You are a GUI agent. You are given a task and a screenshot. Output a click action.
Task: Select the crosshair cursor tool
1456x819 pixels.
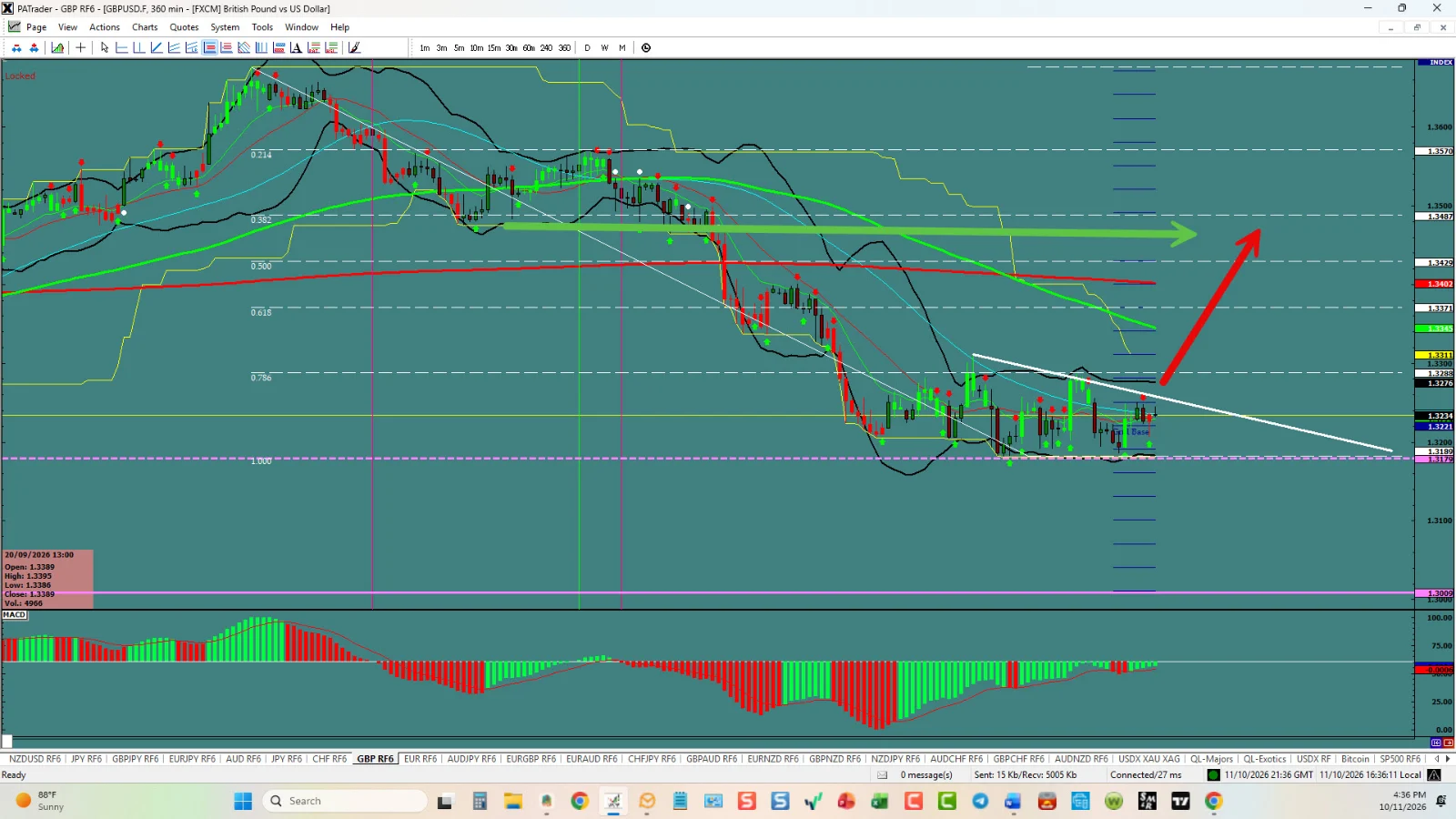click(x=80, y=47)
